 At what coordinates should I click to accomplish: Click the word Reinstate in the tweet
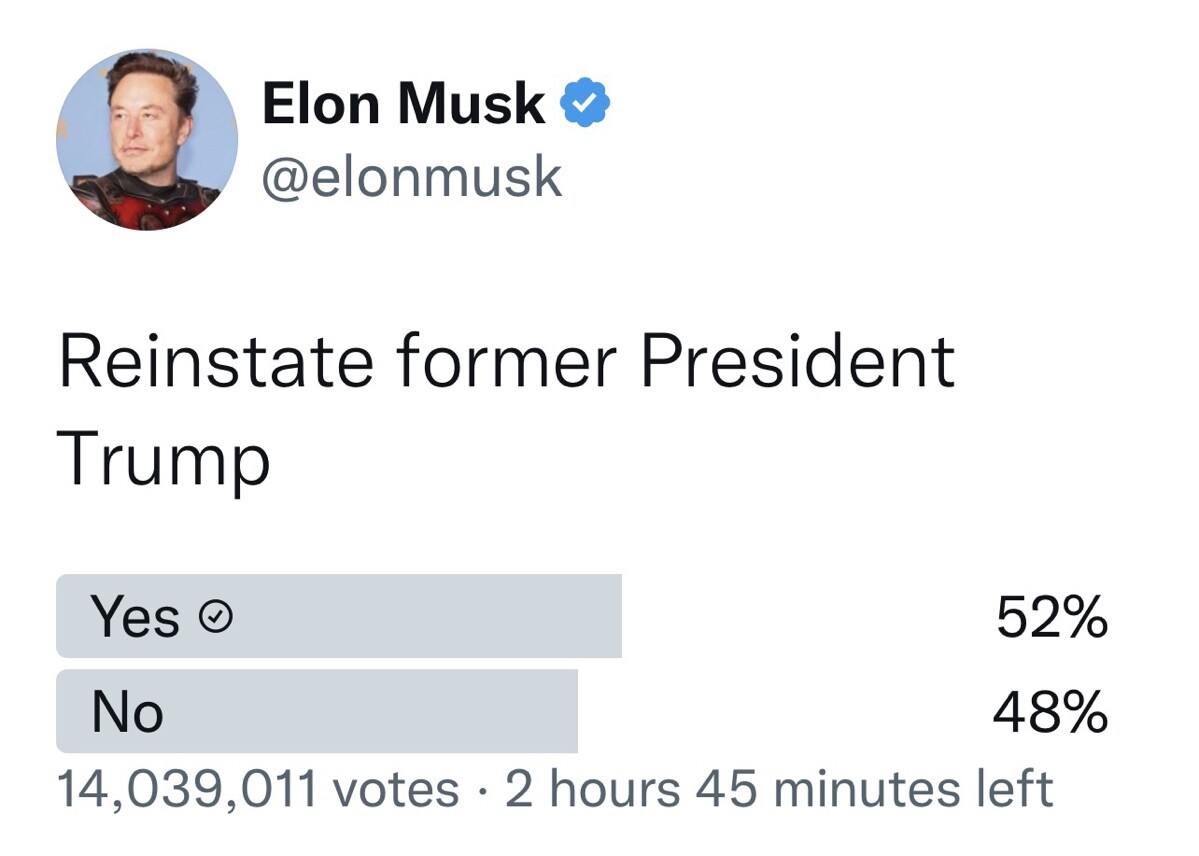point(216,361)
